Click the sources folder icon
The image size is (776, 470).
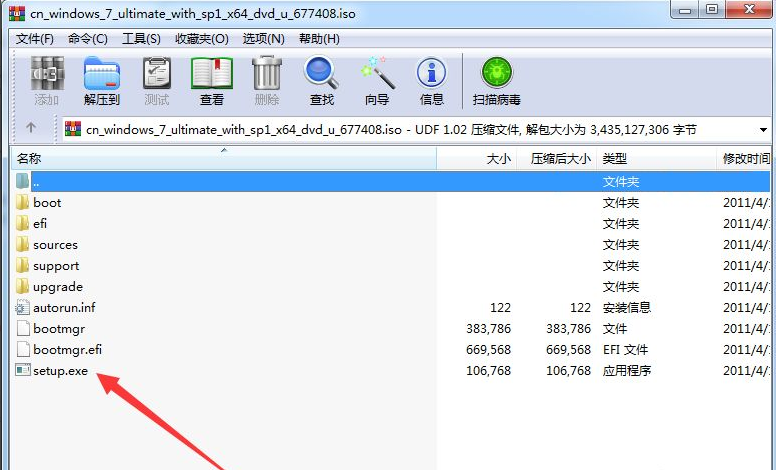[x=22, y=244]
